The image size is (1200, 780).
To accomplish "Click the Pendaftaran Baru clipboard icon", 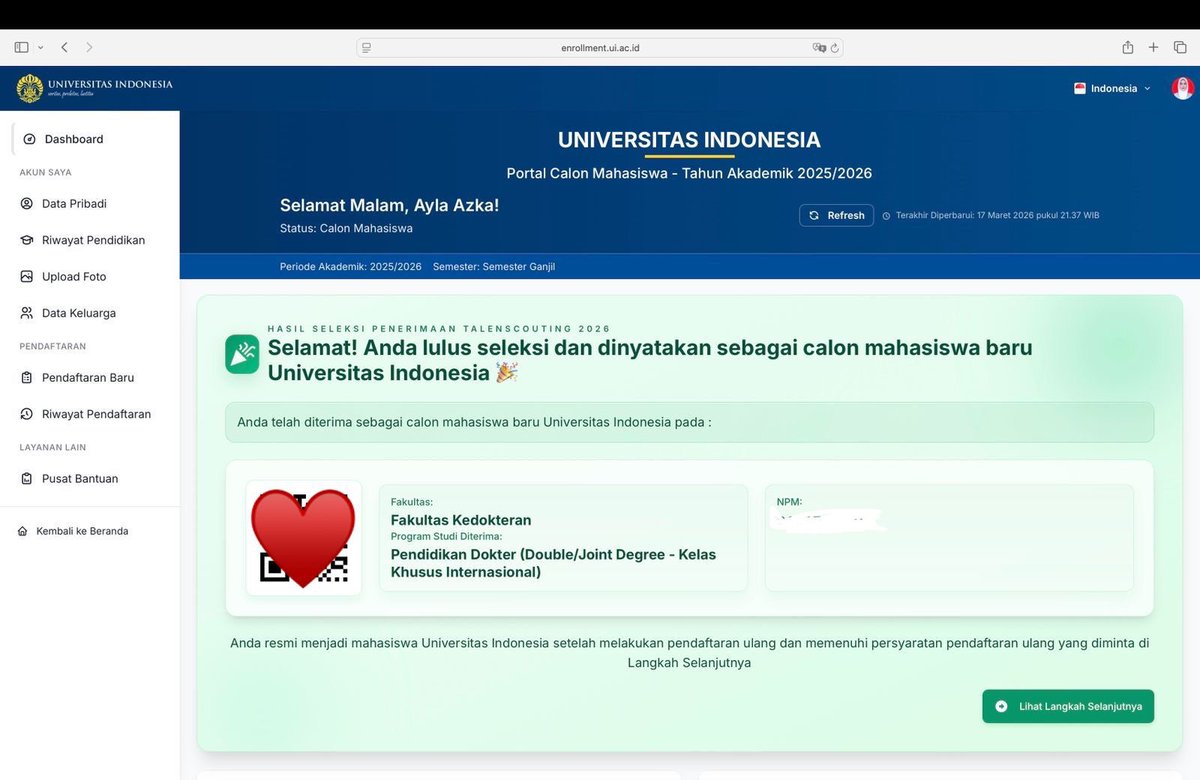I will pyautogui.click(x=27, y=377).
